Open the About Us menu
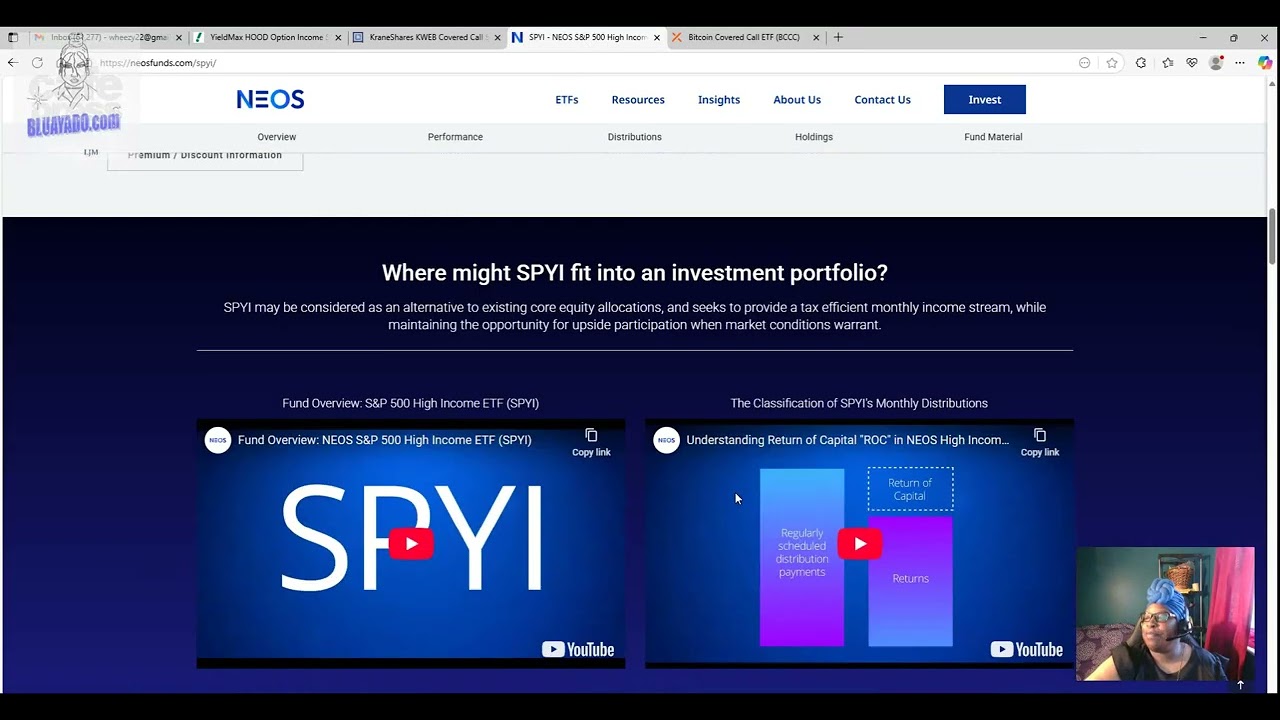 (x=797, y=100)
